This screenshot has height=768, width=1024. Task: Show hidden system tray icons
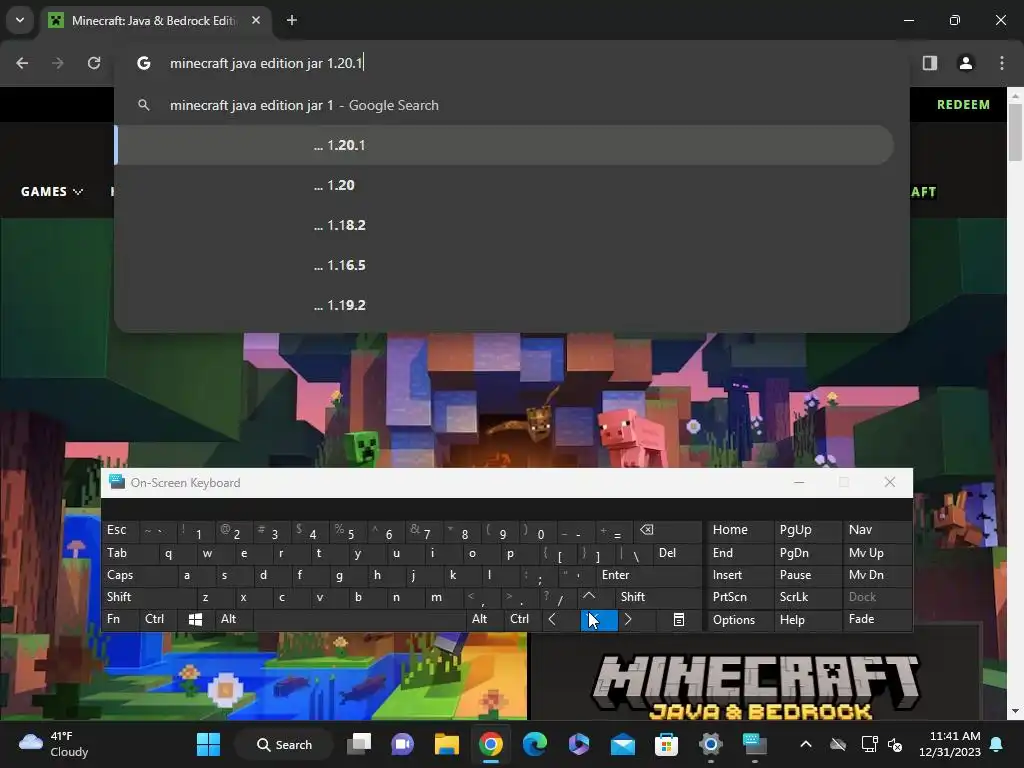click(806, 744)
